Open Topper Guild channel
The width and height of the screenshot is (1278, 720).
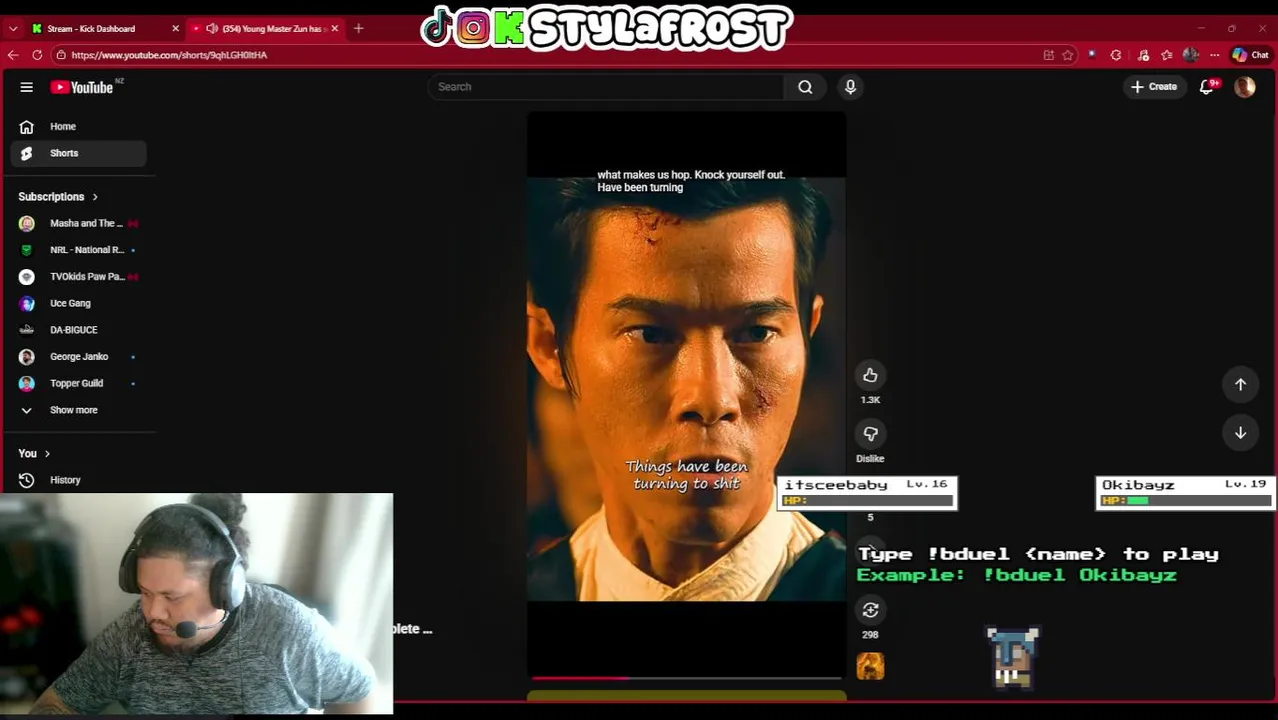[x=78, y=383]
